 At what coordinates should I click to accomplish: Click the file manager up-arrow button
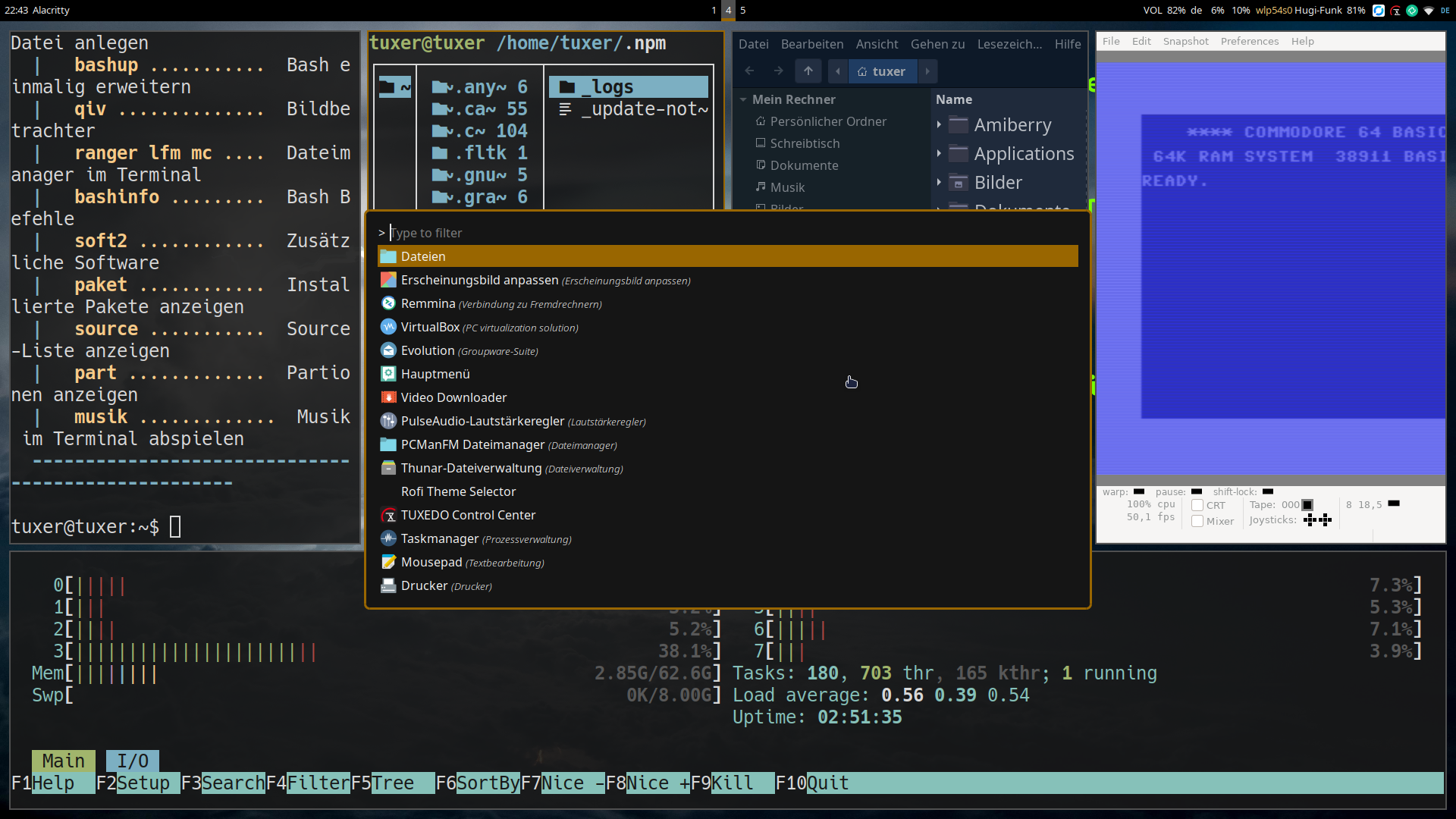808,71
